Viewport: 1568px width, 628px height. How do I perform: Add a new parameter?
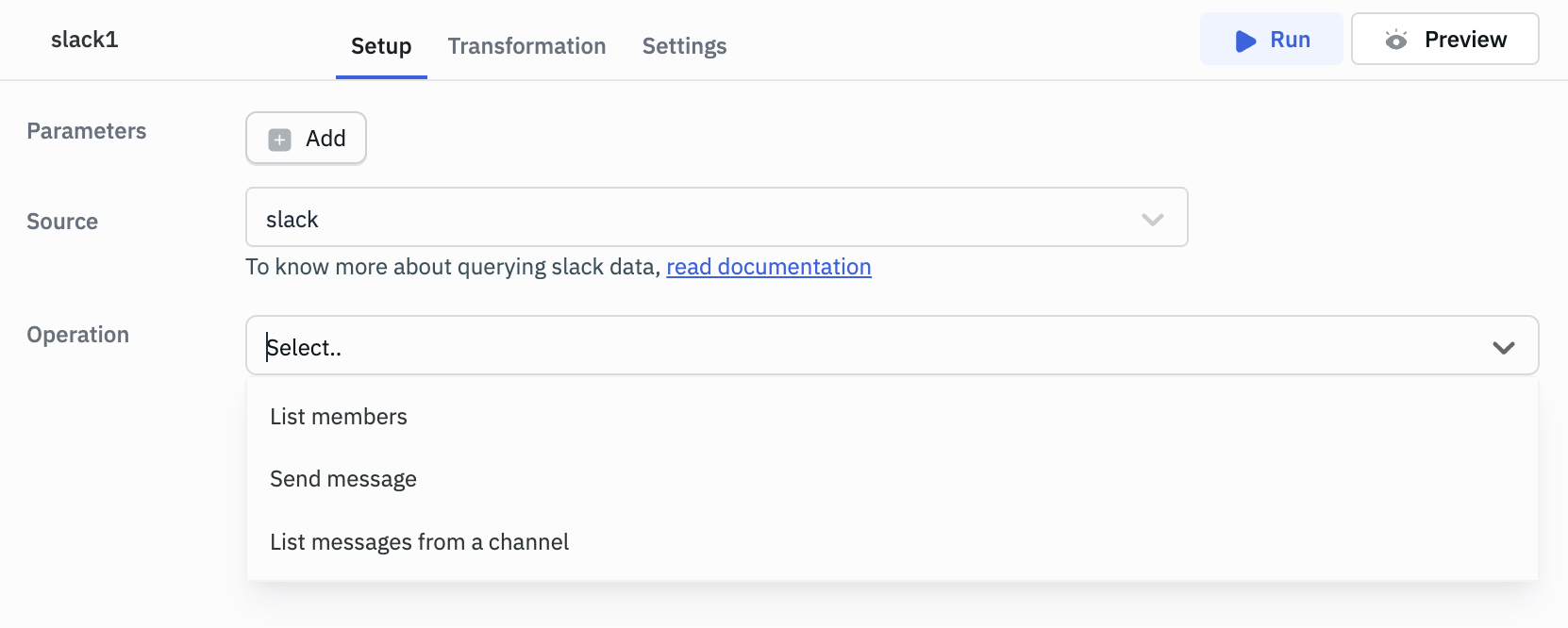pos(306,139)
